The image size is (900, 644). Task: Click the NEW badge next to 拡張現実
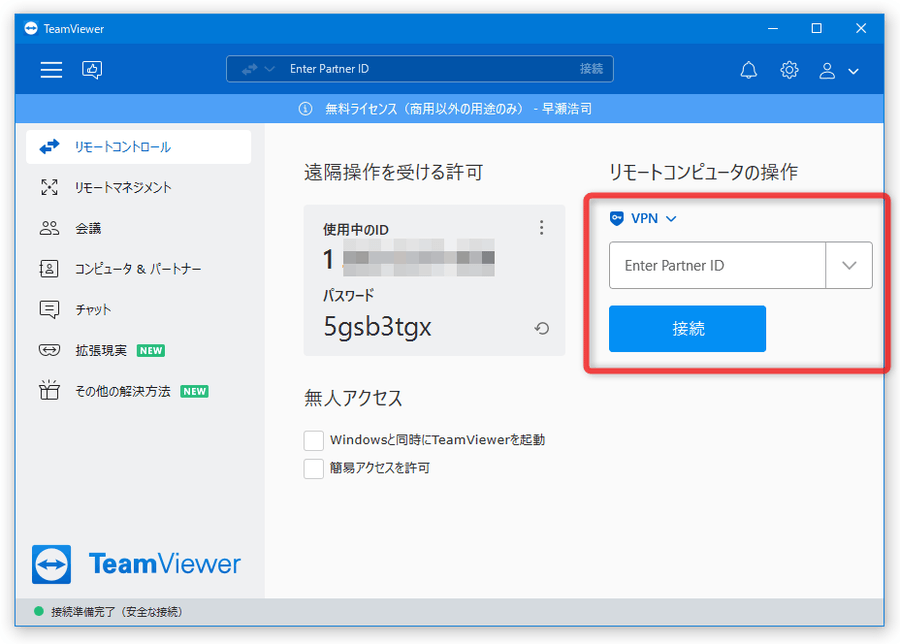pos(151,351)
